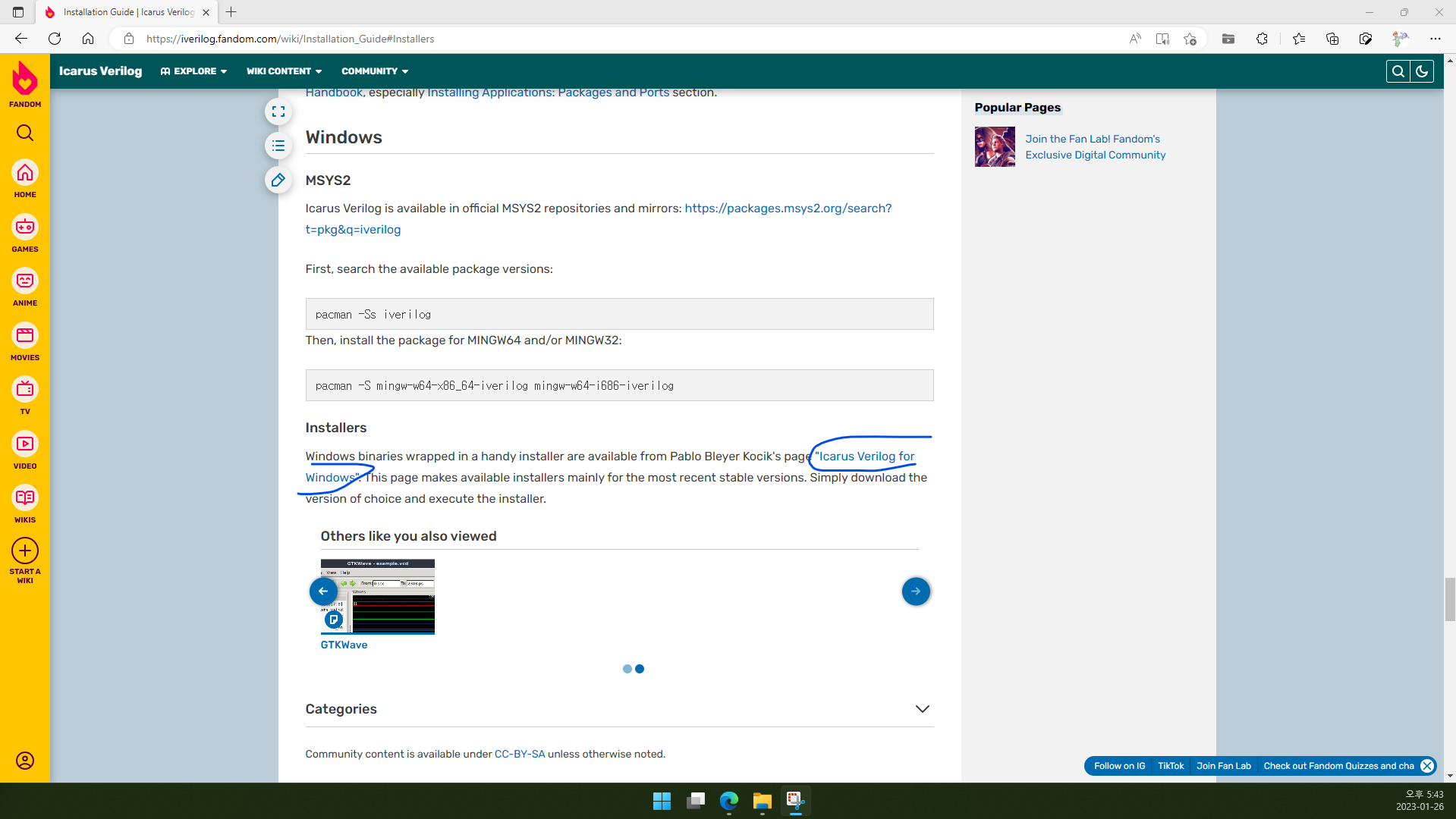This screenshot has width=1456, height=819.
Task: Open browser Collections icon
Action: (x=1332, y=39)
